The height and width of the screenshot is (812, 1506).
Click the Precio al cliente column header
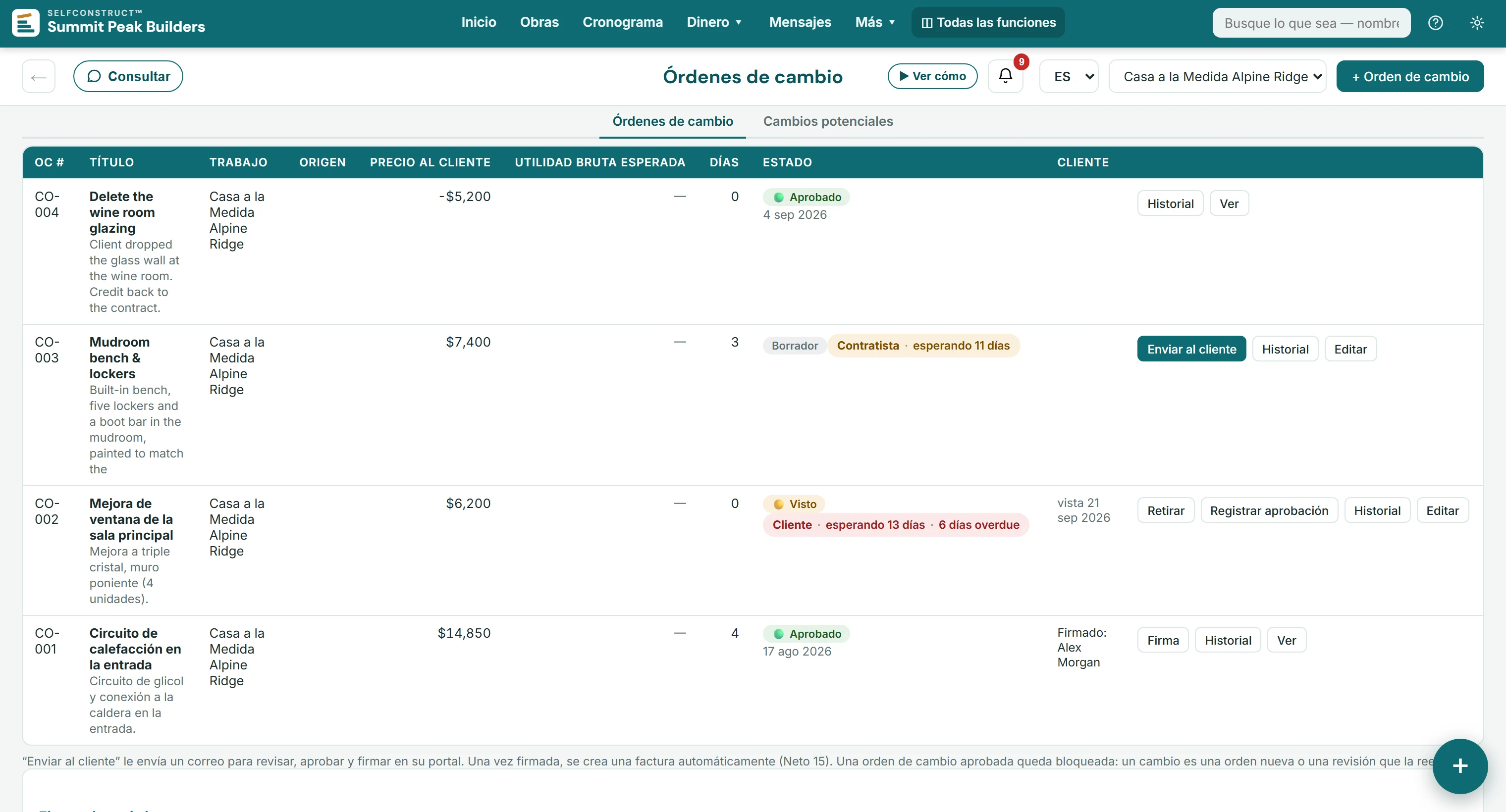(x=430, y=162)
